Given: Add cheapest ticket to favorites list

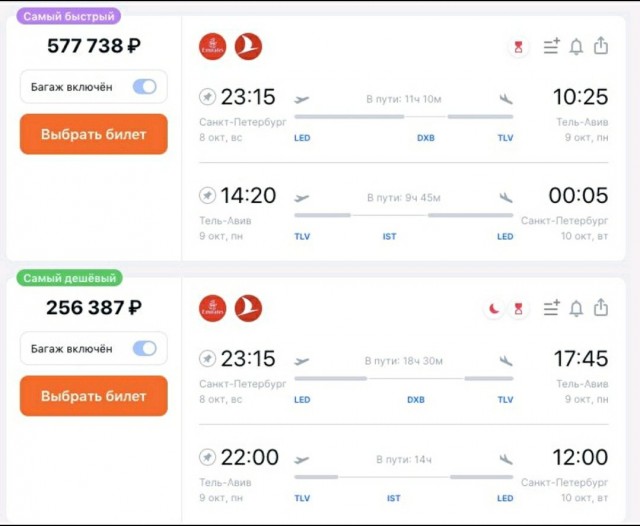Looking at the screenshot, I should click(551, 308).
